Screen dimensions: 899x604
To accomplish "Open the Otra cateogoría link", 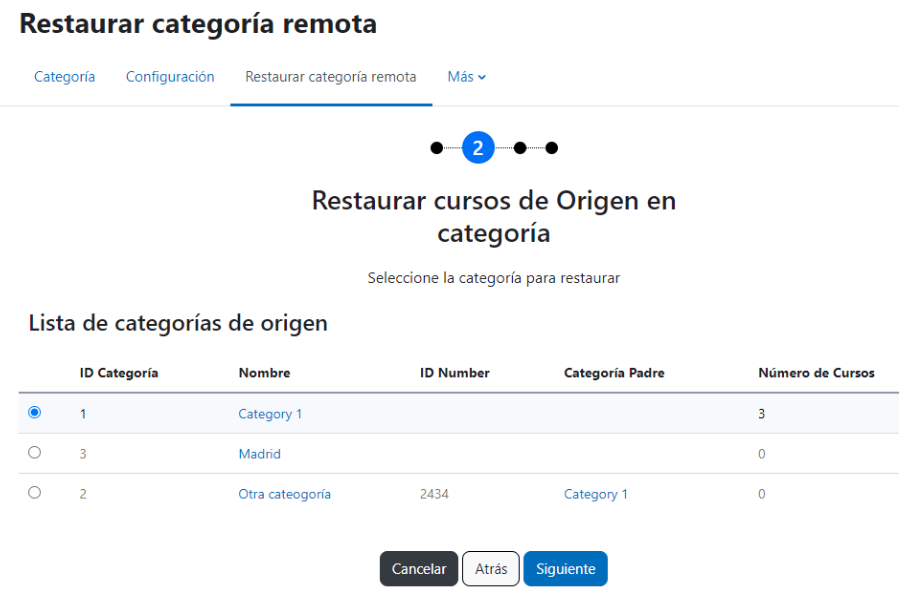I will click(x=284, y=494).
